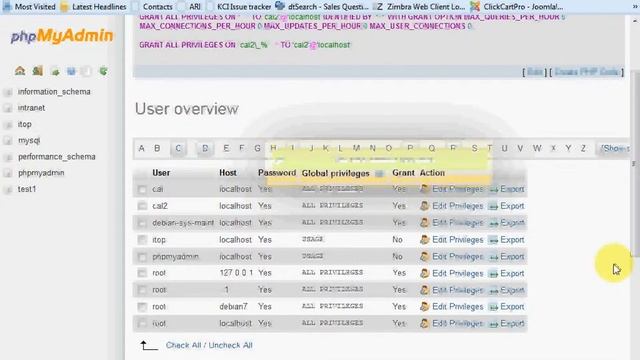The width and height of the screenshot is (640, 360).
Task: Click Export icon in cal row
Action: pos(493,189)
